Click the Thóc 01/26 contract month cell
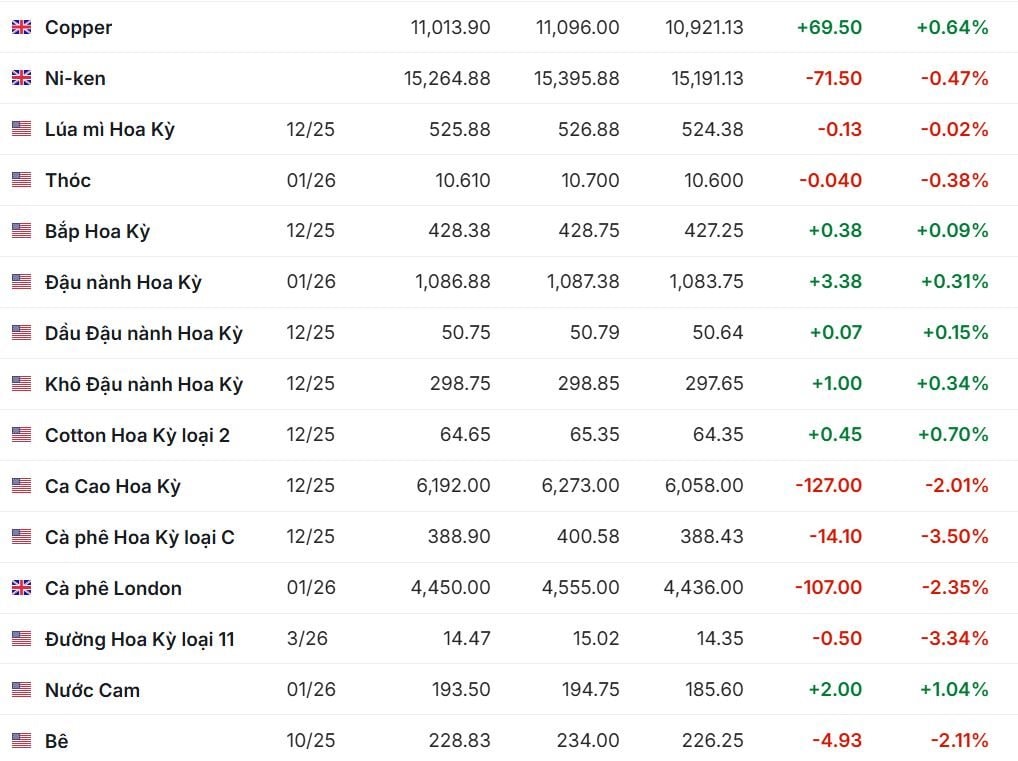Viewport: 1018px width, 761px height. (x=310, y=180)
